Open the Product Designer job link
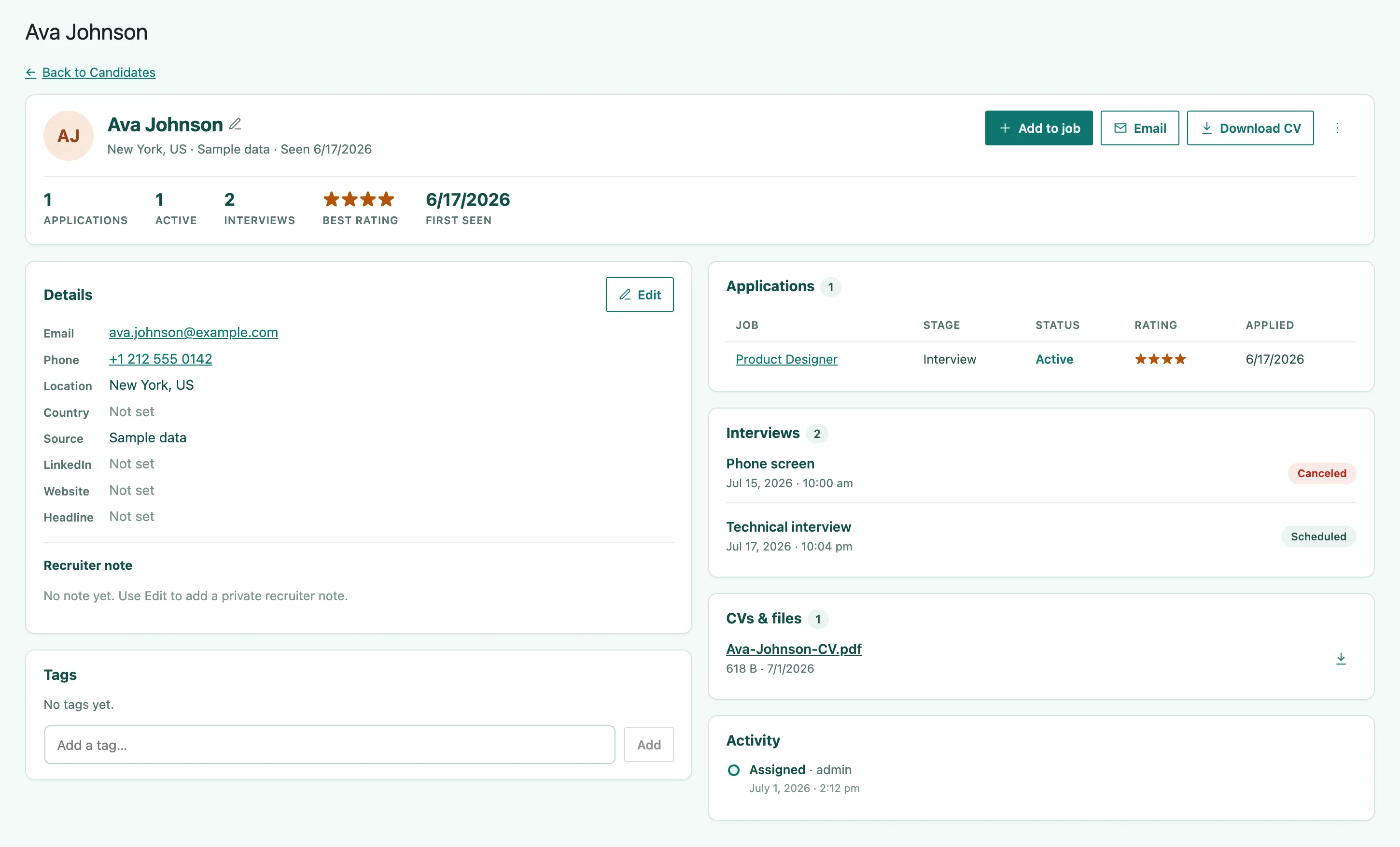1400x847 pixels. [786, 359]
